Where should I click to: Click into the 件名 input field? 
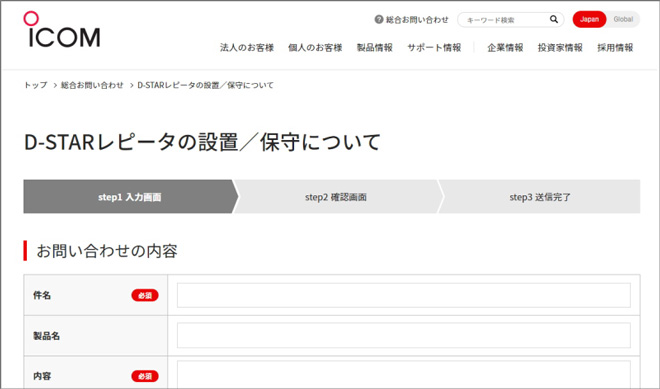404,295
